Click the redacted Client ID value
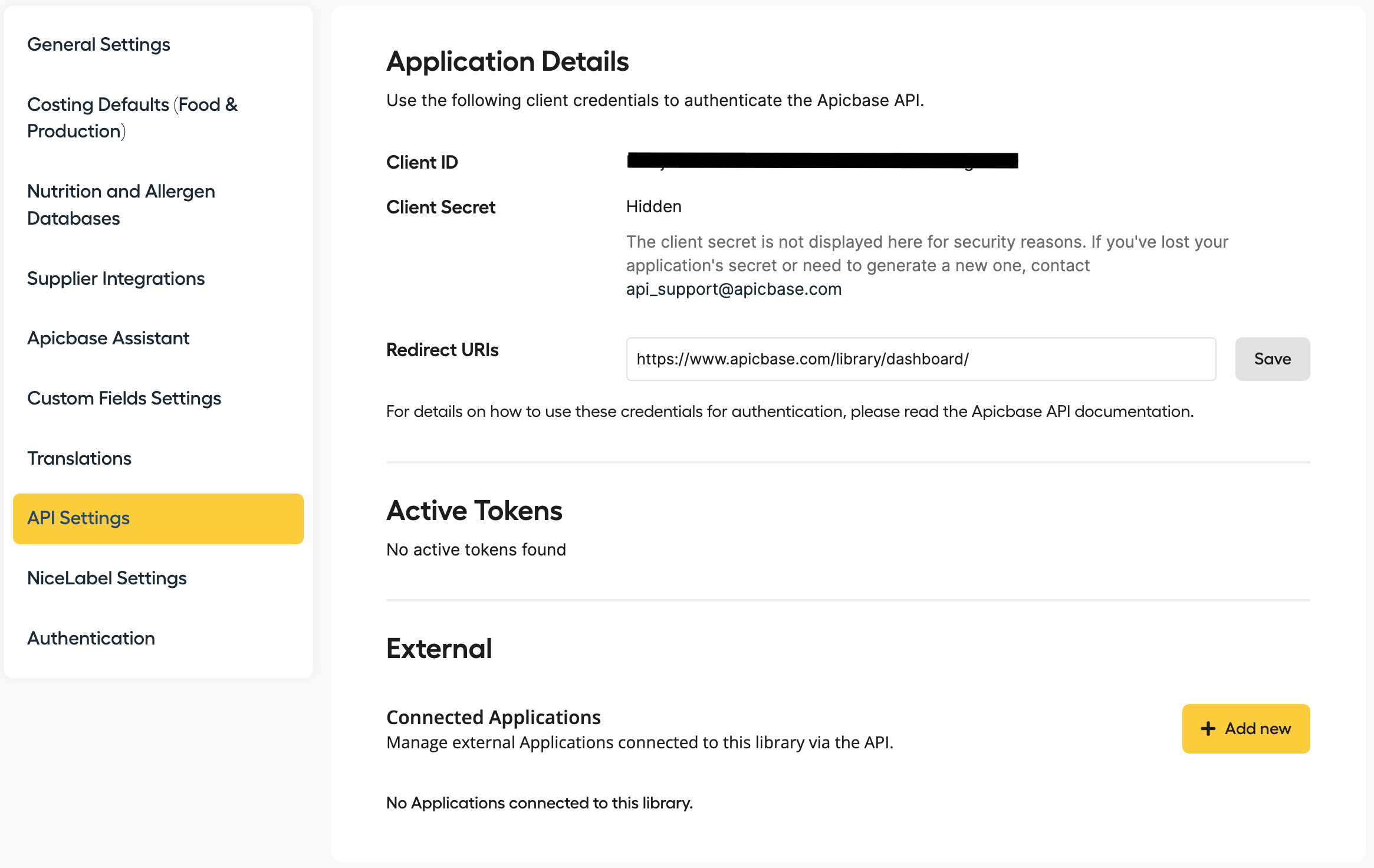The image size is (1374, 868). 823,160
